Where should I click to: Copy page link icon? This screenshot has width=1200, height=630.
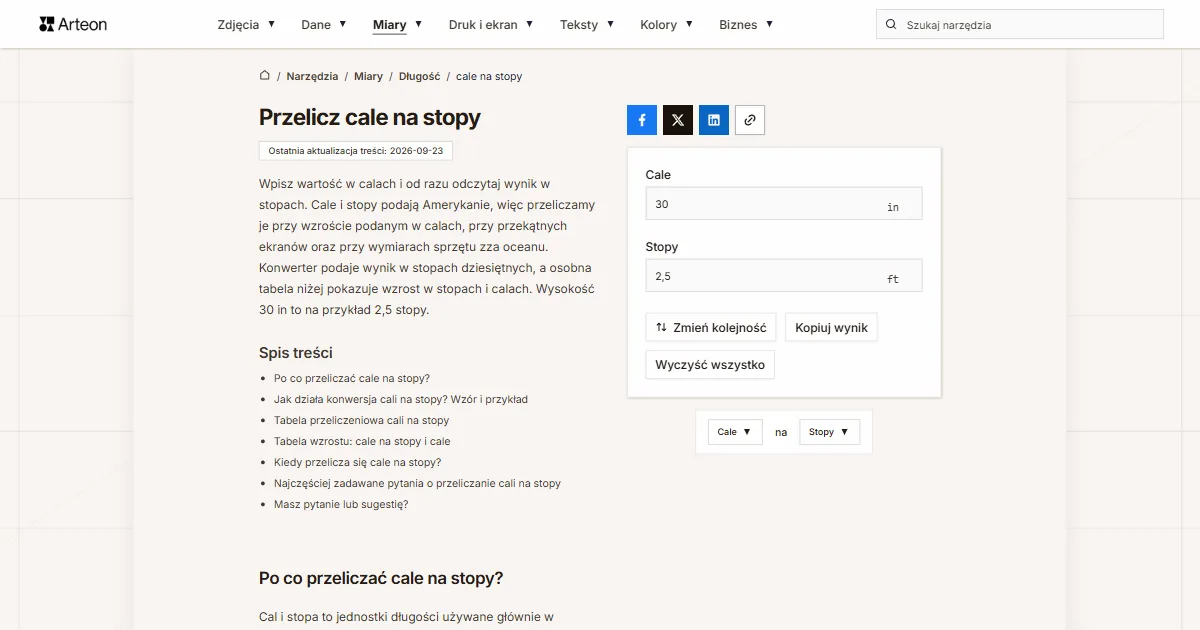click(x=750, y=120)
